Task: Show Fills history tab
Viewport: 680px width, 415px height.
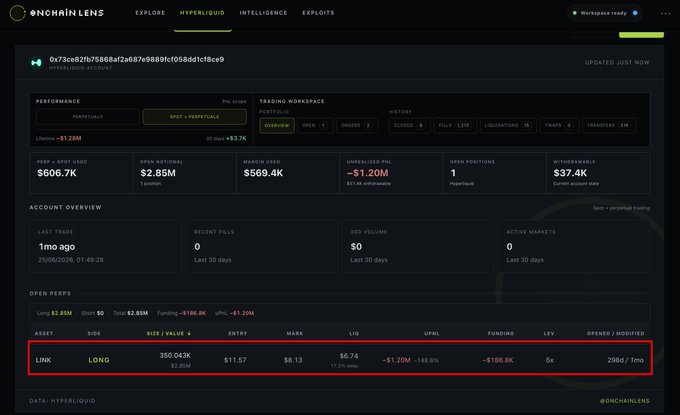Action: 454,125
